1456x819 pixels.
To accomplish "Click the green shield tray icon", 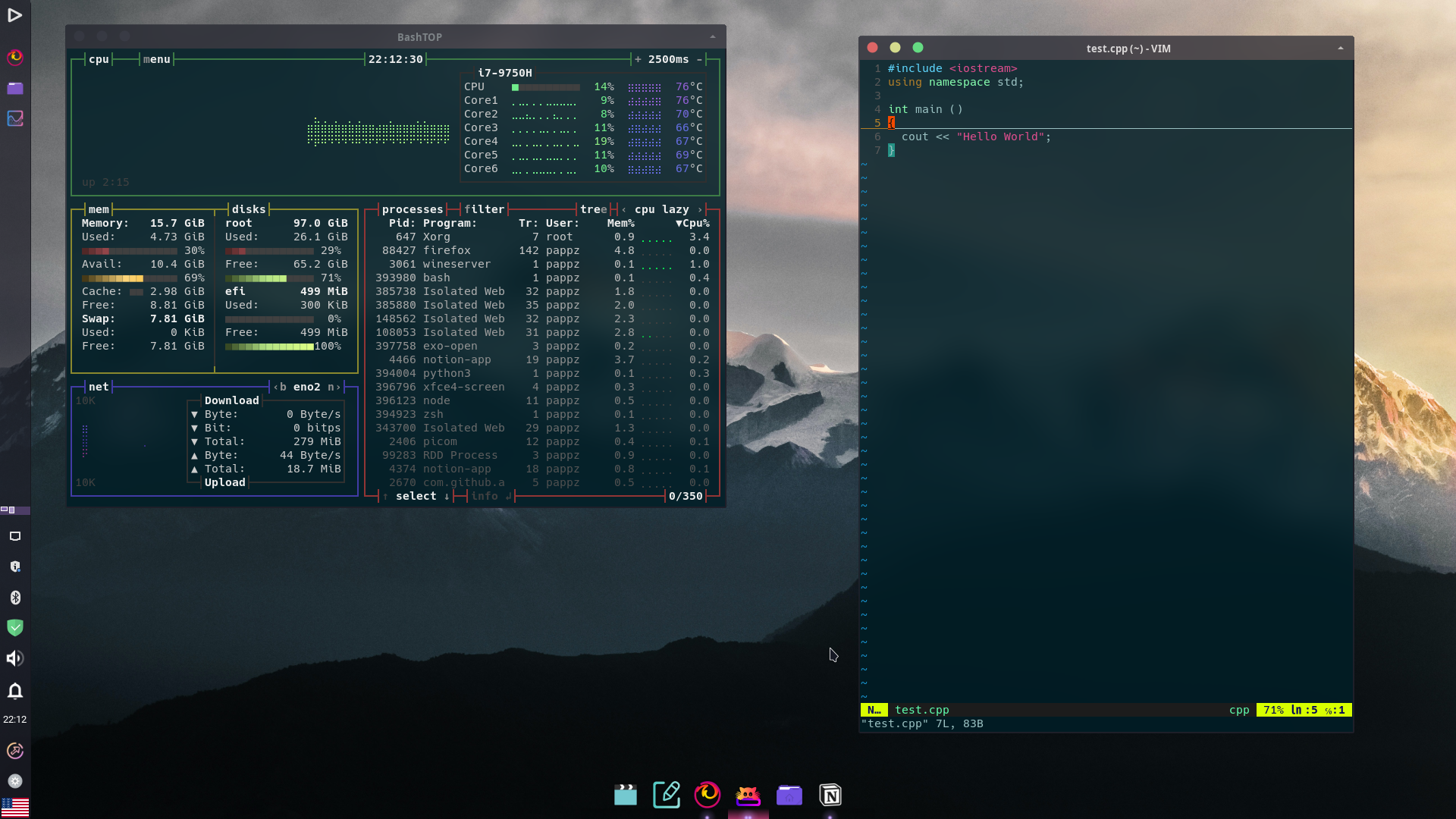I will click(x=15, y=628).
